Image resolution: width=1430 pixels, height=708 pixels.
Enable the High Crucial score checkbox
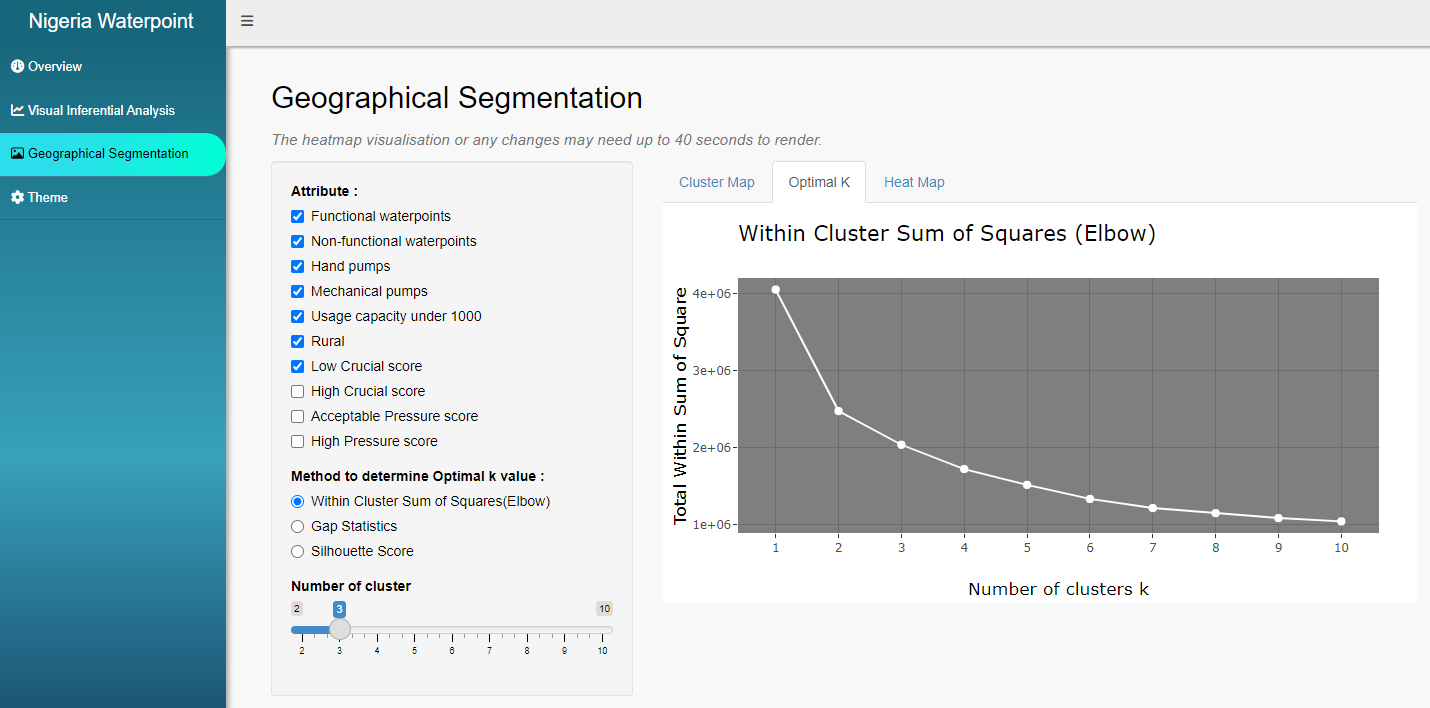click(x=297, y=391)
